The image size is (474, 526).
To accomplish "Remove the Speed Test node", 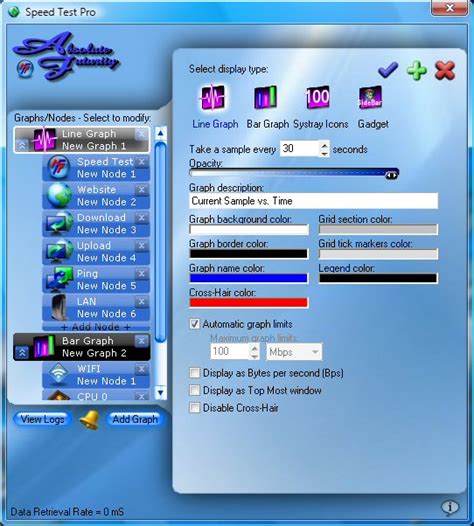I will tap(142, 162).
